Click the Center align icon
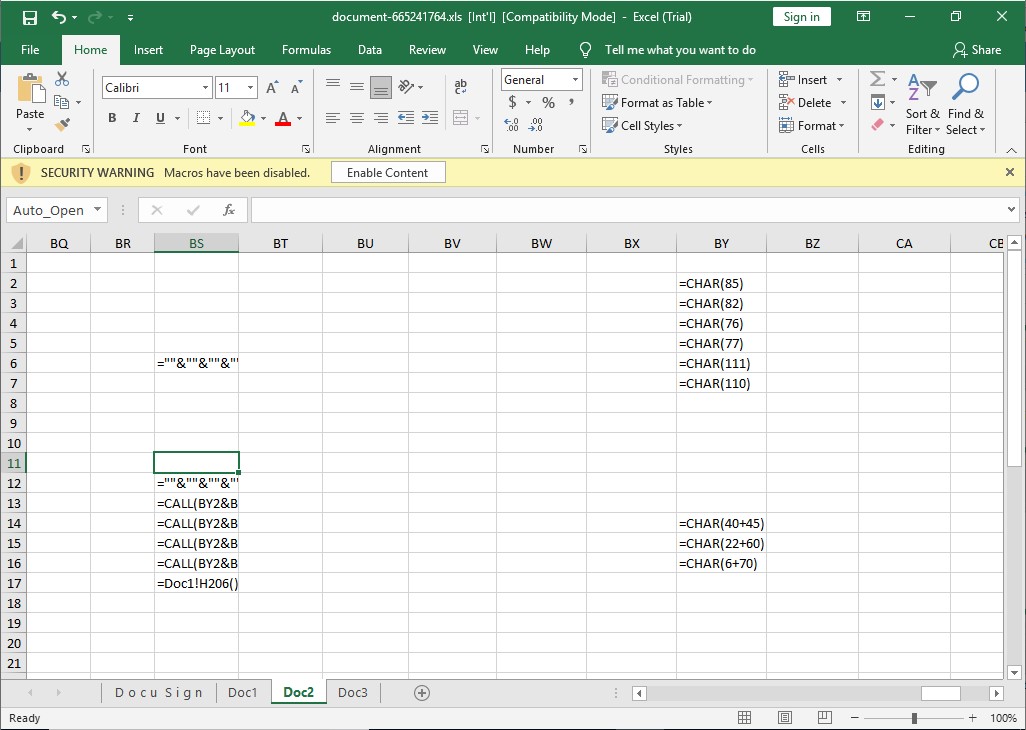Viewport: 1026px width, 730px height. [x=357, y=118]
